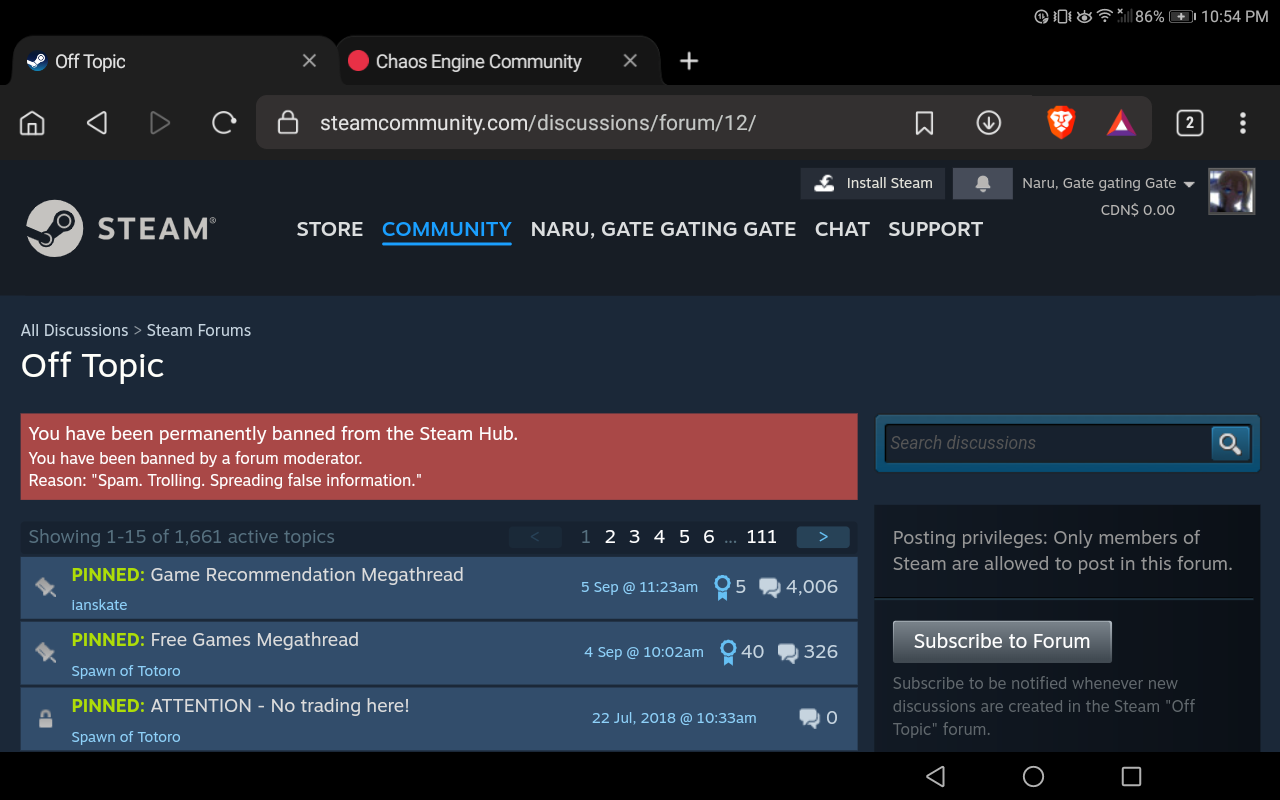The width and height of the screenshot is (1280, 800).
Task: Bookmark this page using the bookmark icon
Action: tap(925, 123)
